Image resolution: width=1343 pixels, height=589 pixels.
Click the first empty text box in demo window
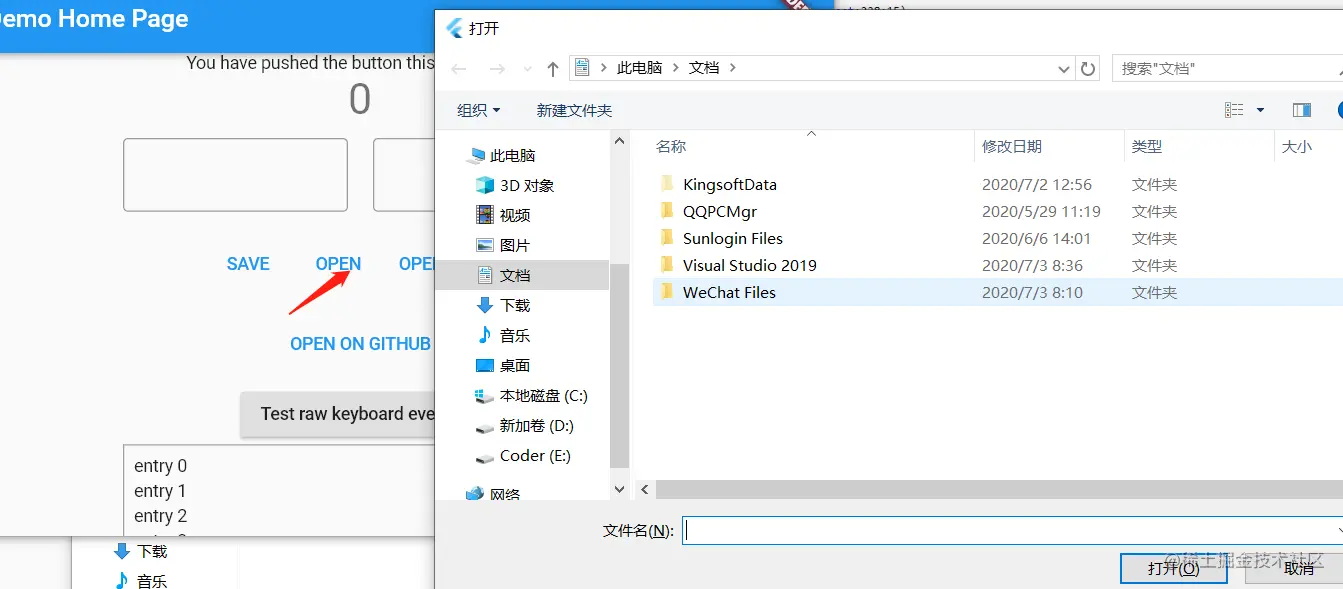click(x=235, y=175)
